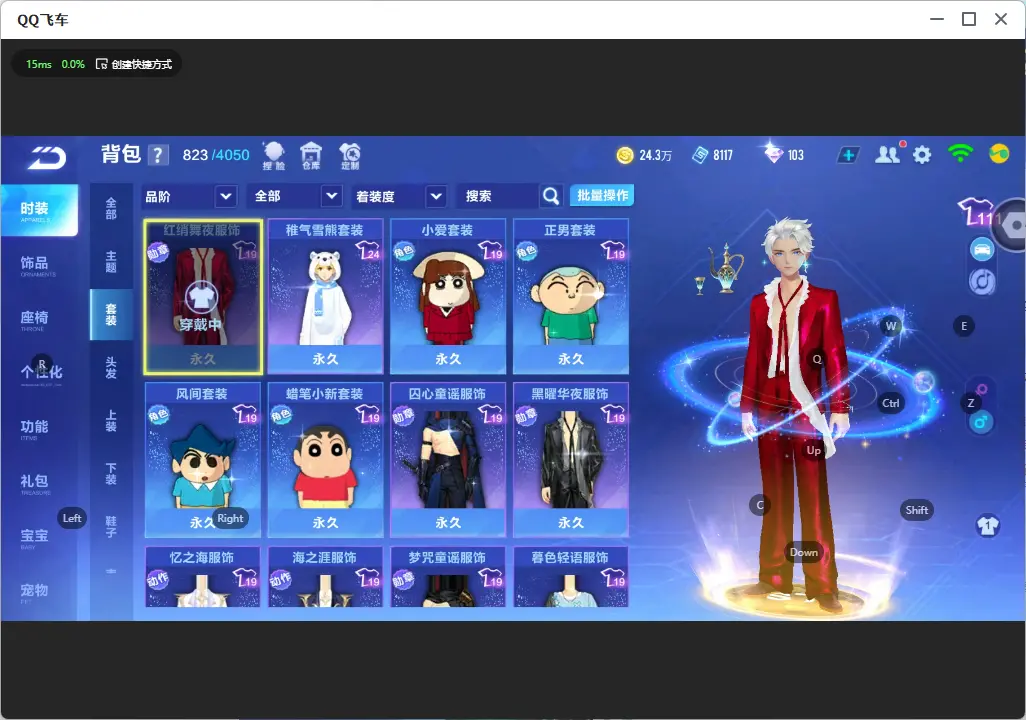Select the male gender symbol icon
Image resolution: width=1026 pixels, height=720 pixels.
[x=980, y=422]
